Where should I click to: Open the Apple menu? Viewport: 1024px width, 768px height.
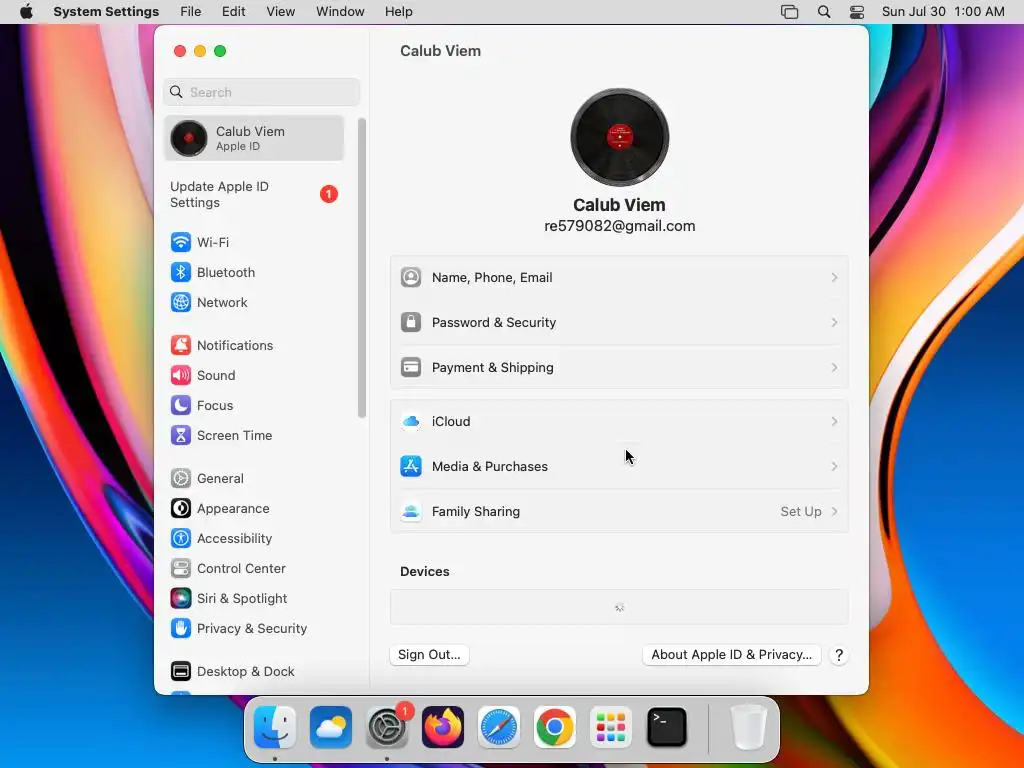(x=26, y=12)
